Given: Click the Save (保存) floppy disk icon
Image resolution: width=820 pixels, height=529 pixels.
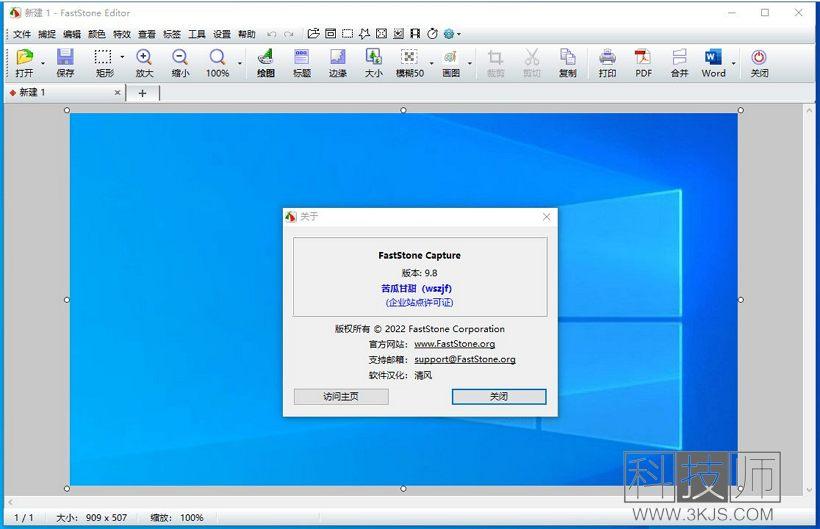Looking at the screenshot, I should coord(65,63).
